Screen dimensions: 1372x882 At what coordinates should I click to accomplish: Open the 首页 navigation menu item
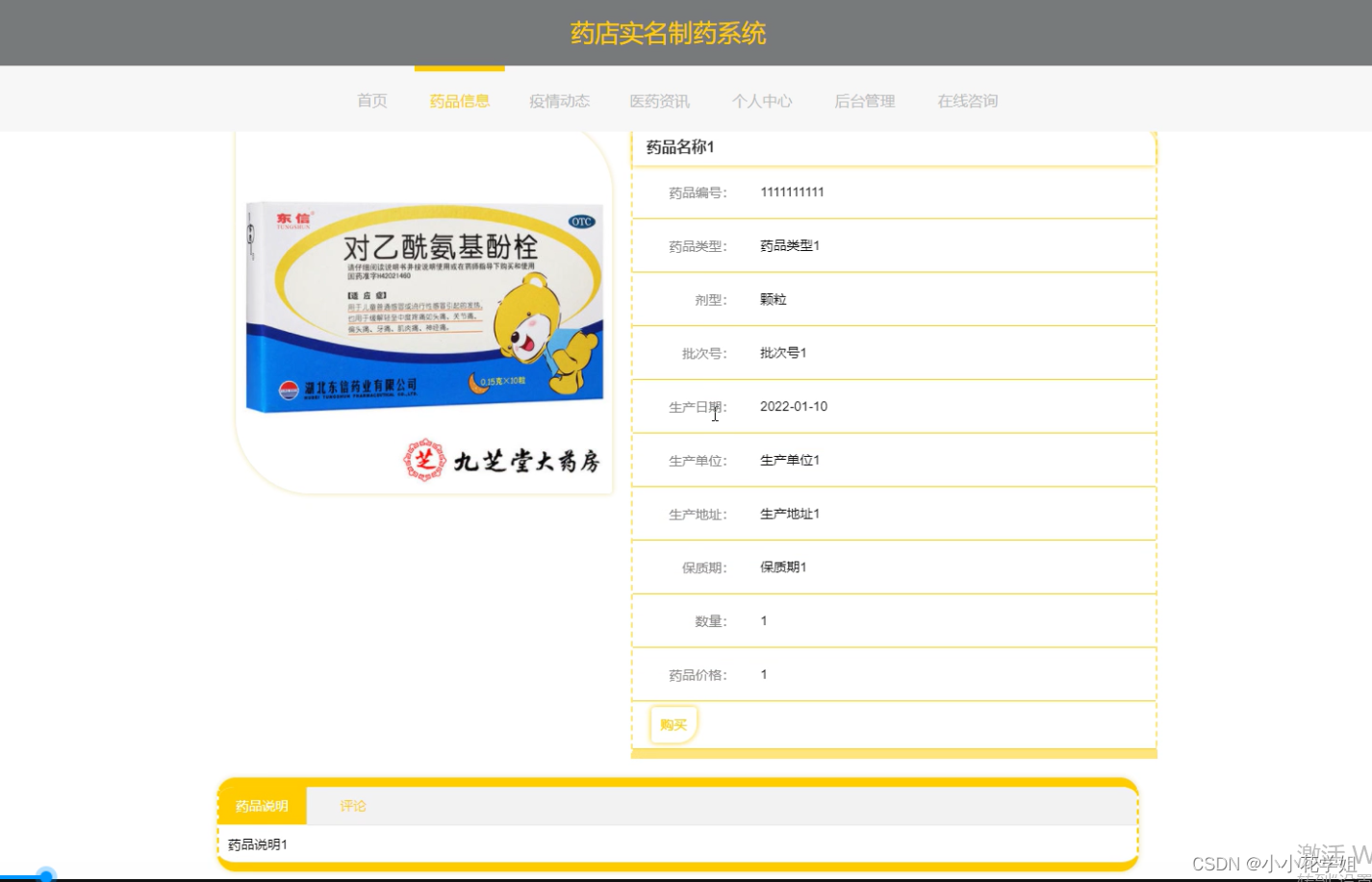(371, 101)
